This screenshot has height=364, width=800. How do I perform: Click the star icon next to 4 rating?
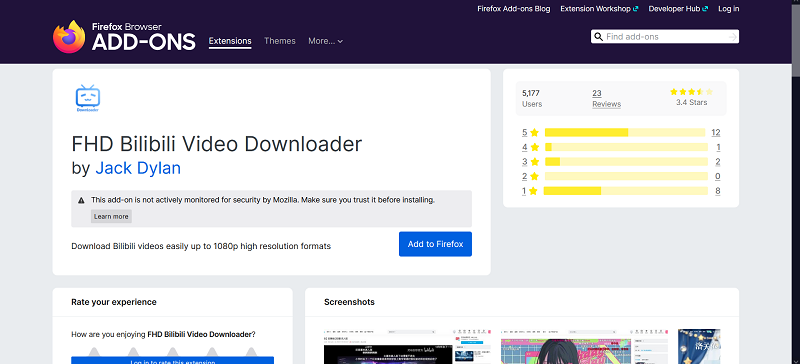pos(534,148)
